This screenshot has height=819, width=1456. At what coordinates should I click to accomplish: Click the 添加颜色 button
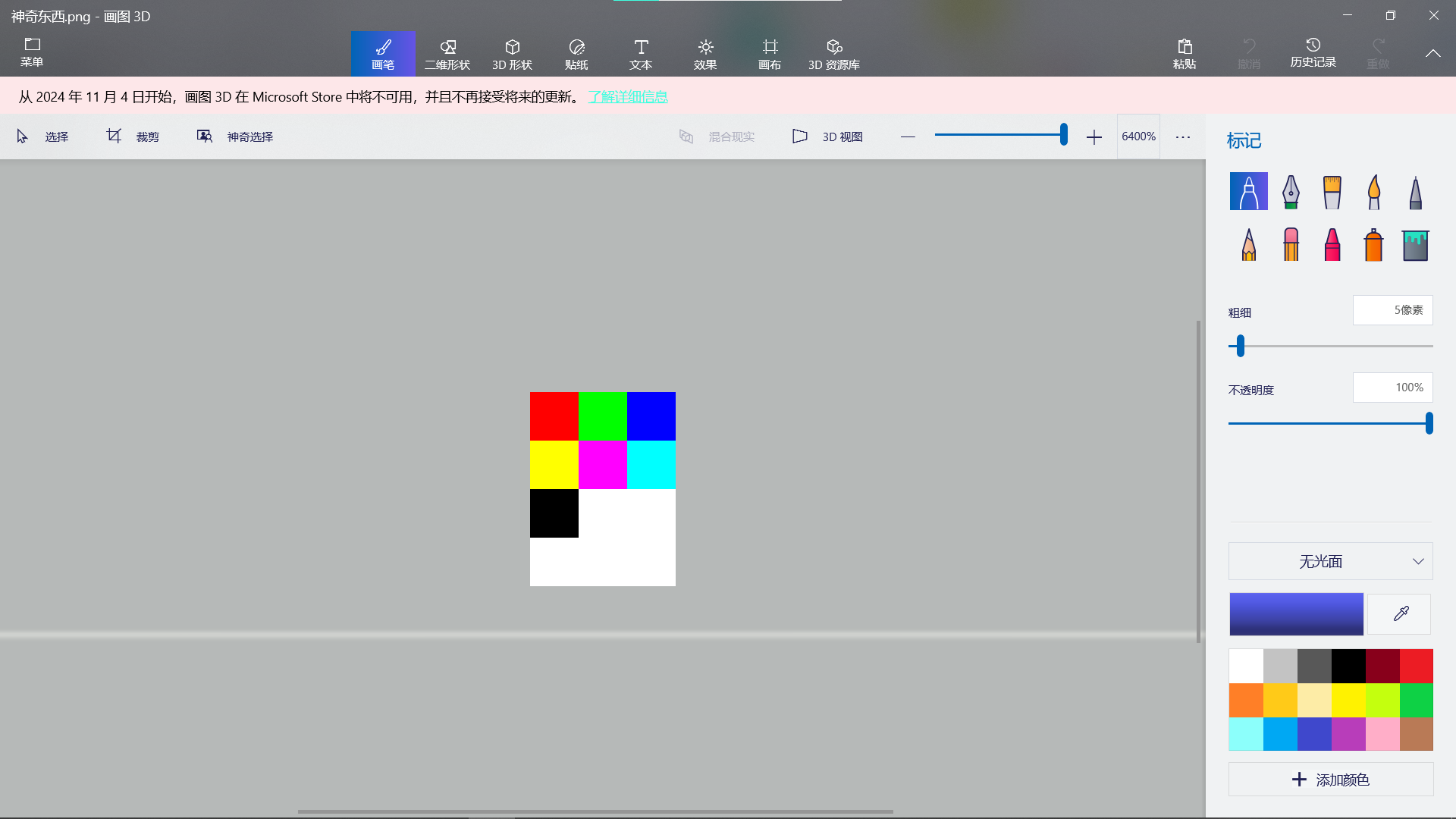pos(1330,780)
